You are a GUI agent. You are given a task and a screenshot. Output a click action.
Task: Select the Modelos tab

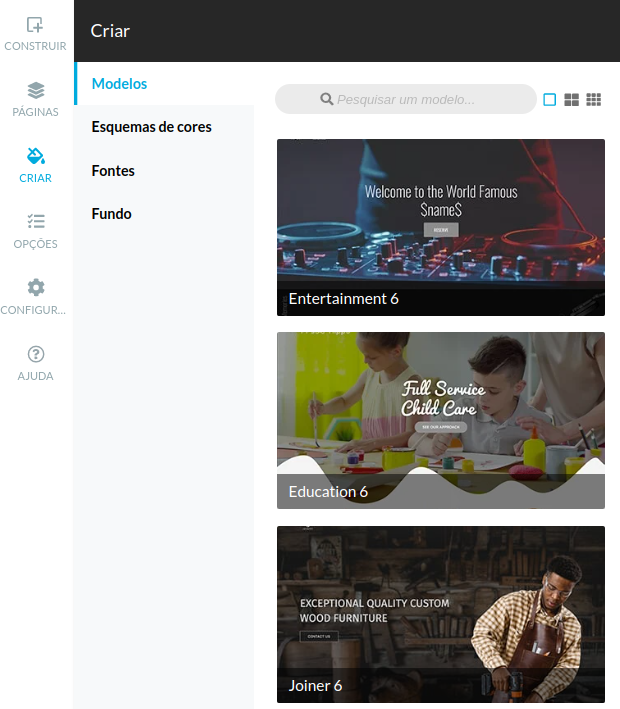[x=119, y=84]
